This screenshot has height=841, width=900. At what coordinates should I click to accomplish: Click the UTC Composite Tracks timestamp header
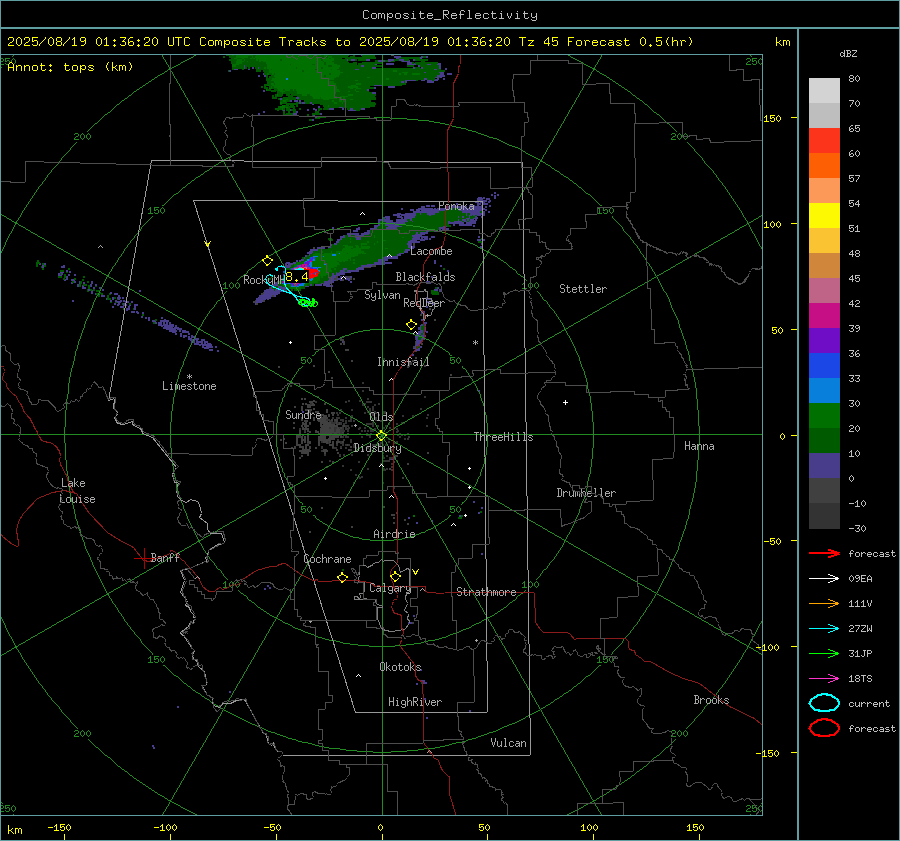point(350,42)
